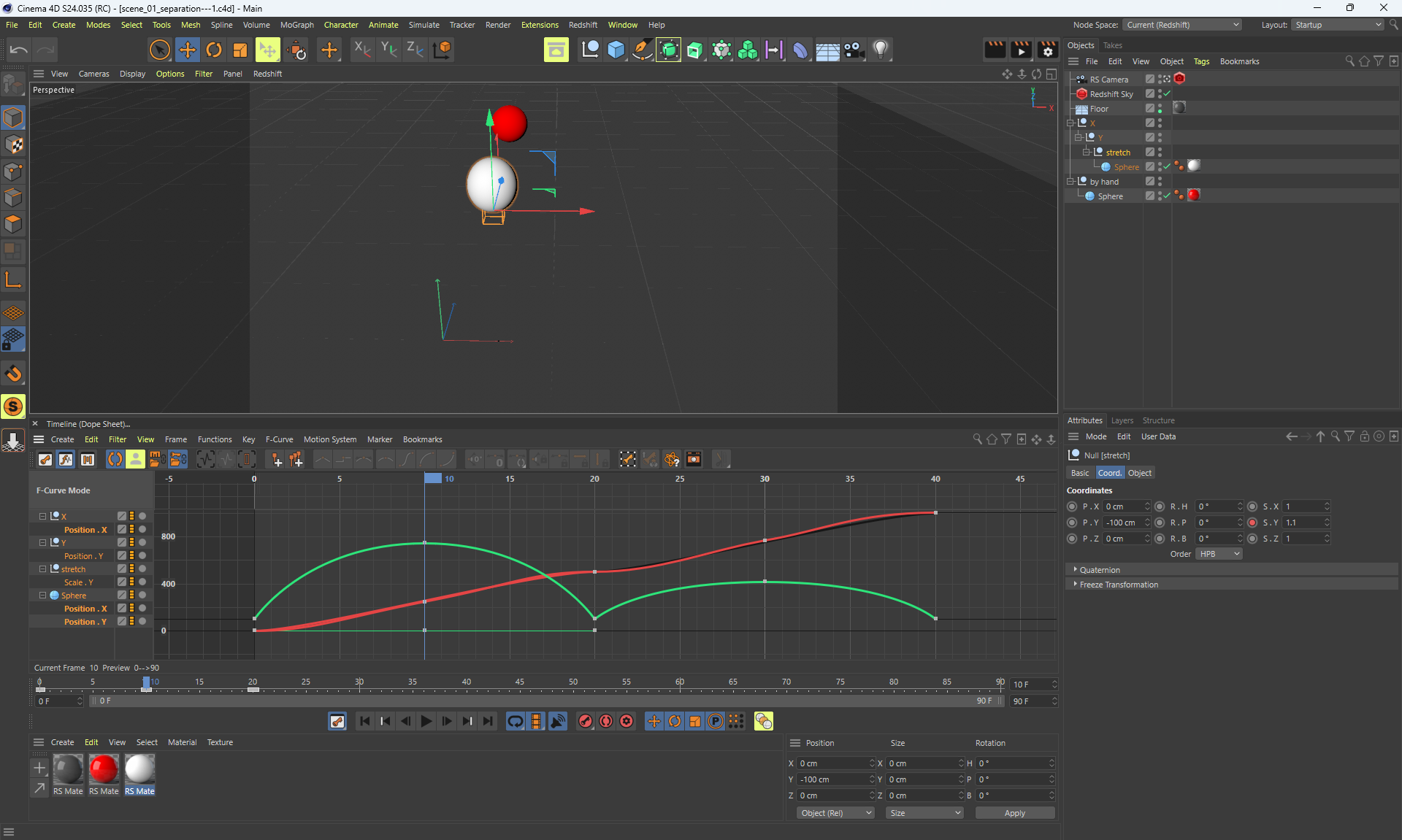Collapse the stretch null in Objects
Image resolution: width=1402 pixels, height=840 pixels.
tap(1087, 152)
